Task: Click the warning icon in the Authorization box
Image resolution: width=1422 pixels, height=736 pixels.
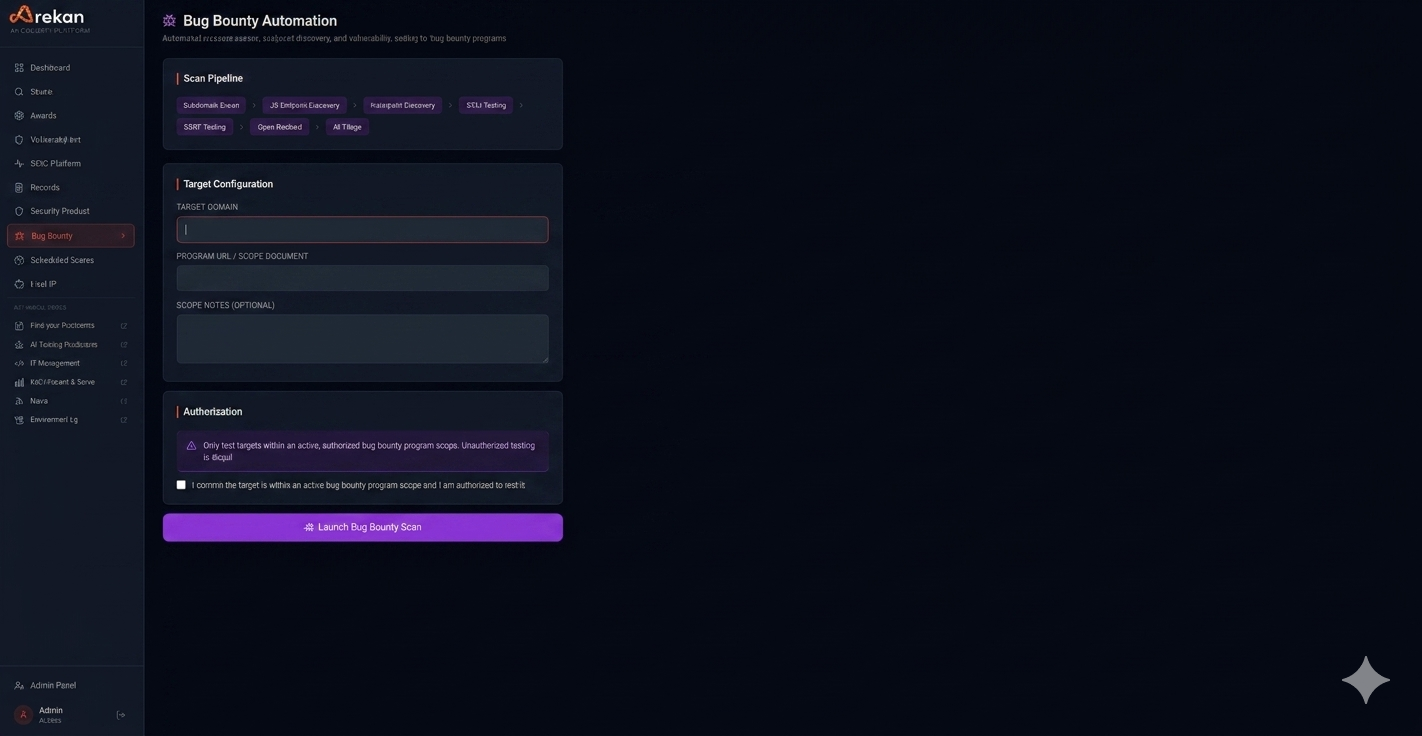Action: [x=191, y=445]
